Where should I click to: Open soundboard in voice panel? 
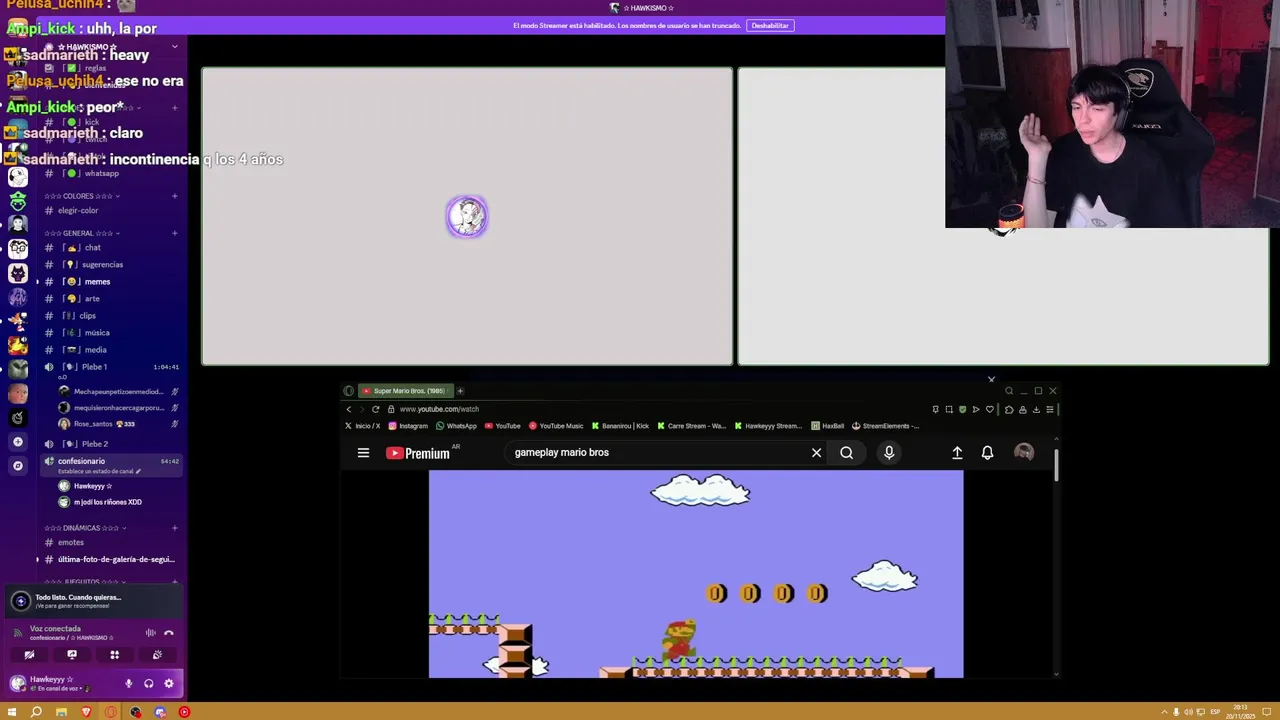[x=157, y=655]
